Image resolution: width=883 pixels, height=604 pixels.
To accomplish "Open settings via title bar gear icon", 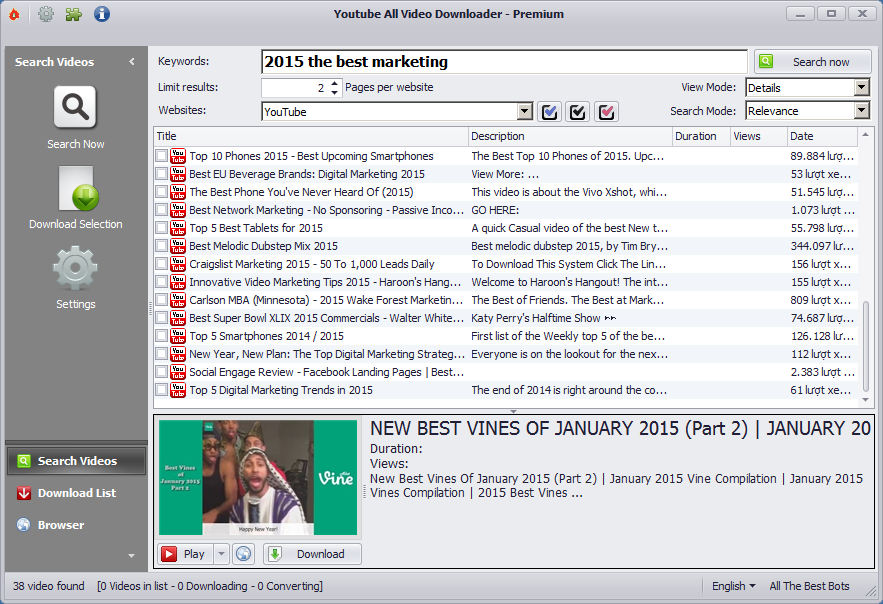I will click(46, 14).
